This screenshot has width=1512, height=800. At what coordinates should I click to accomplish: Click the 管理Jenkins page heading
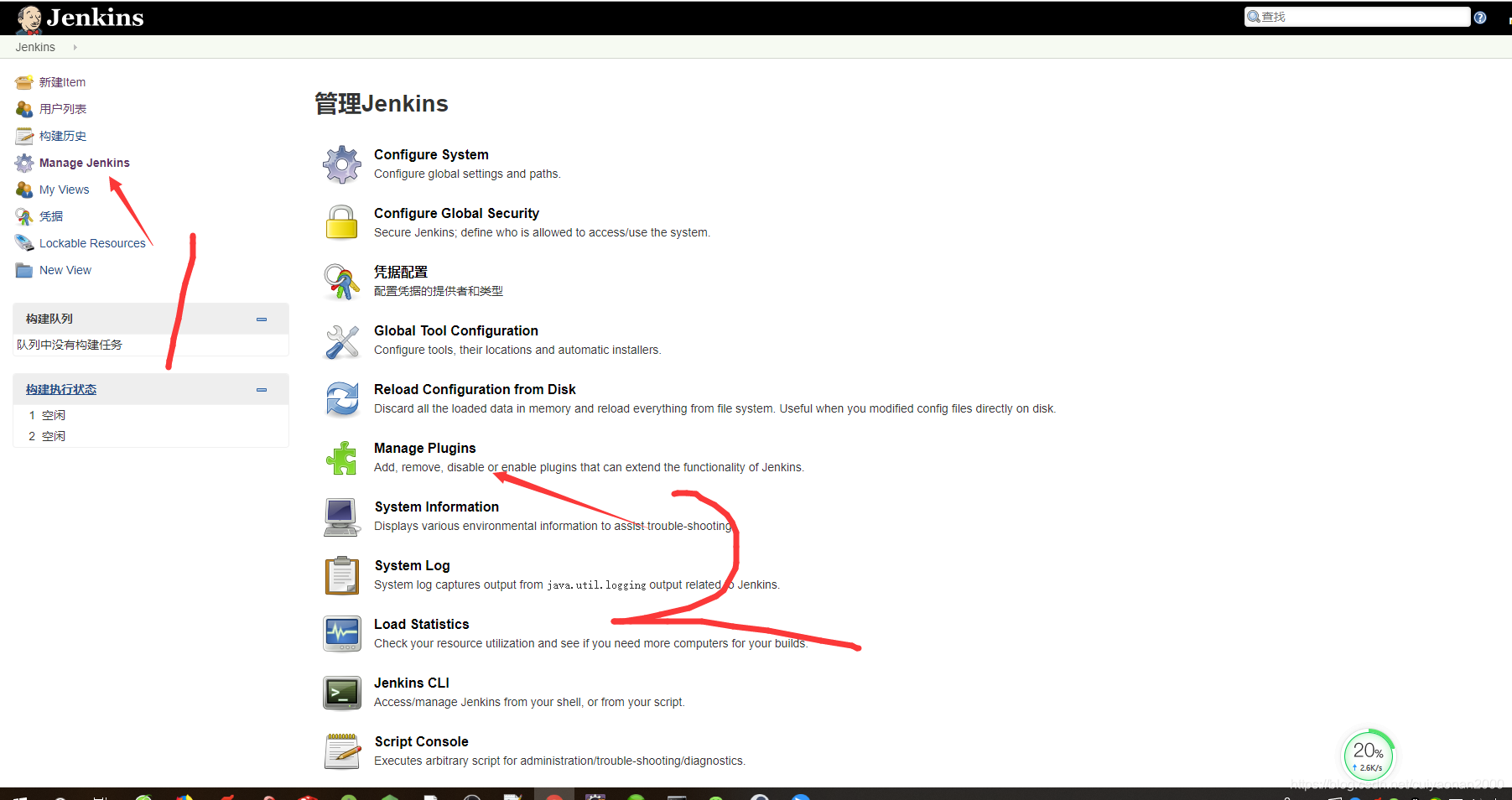pos(382,104)
